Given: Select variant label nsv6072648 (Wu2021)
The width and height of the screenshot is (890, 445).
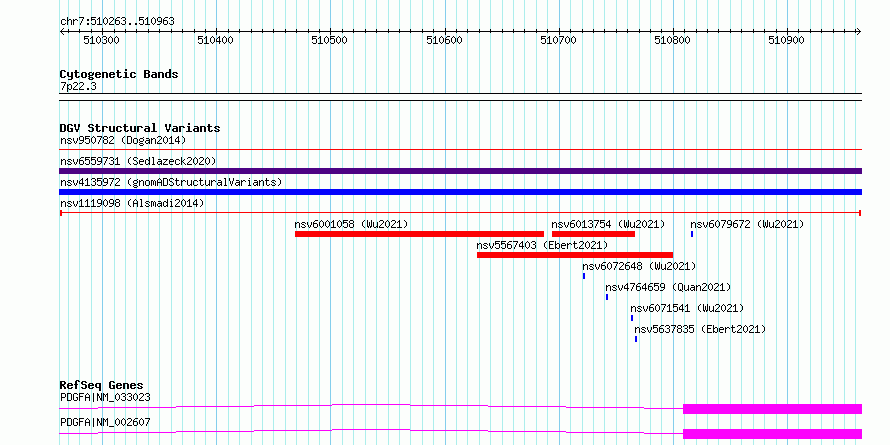Looking at the screenshot, I should [639, 266].
